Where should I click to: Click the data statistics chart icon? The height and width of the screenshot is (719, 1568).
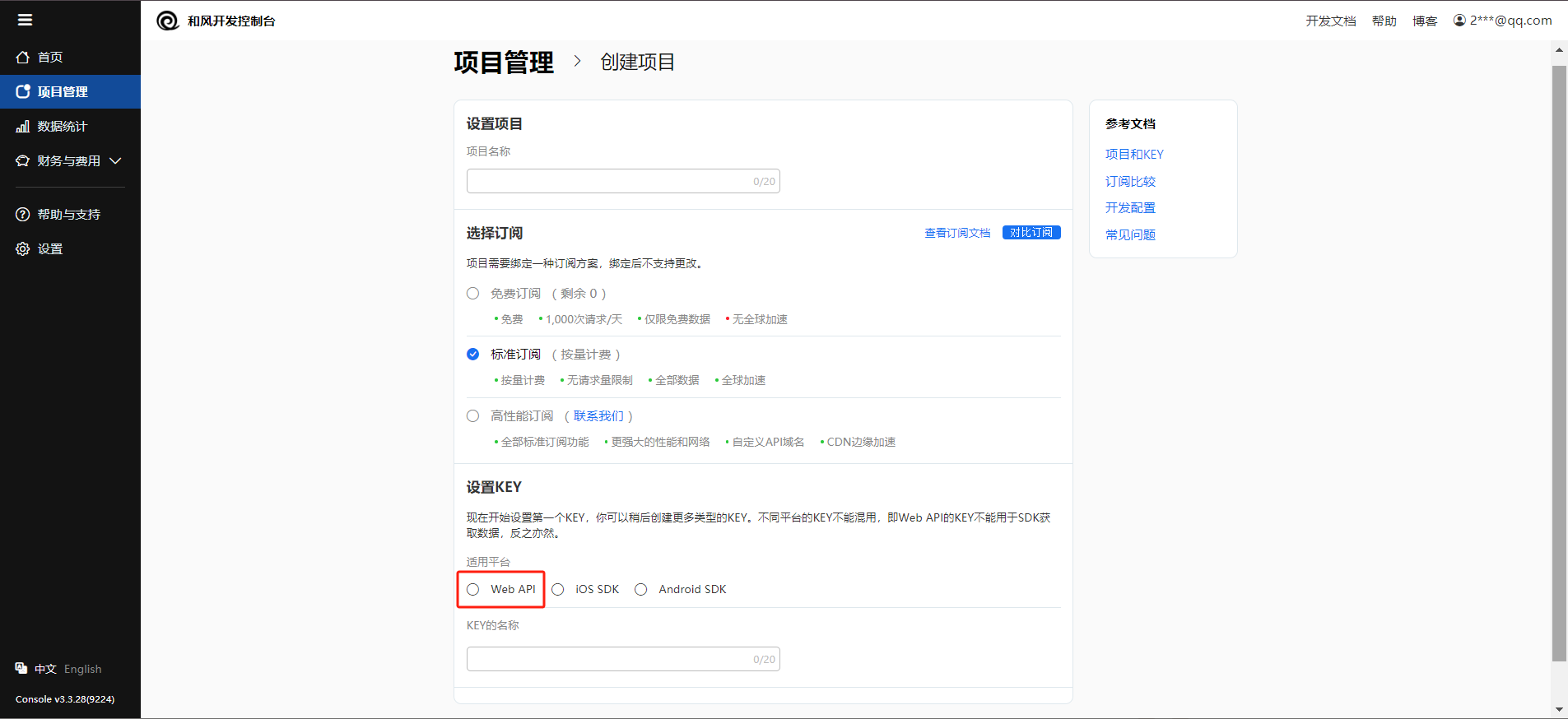(x=23, y=127)
